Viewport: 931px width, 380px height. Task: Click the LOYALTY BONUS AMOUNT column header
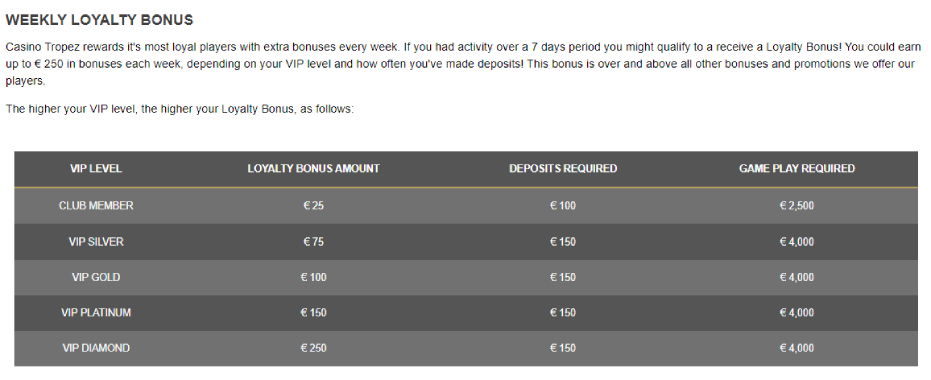(314, 169)
